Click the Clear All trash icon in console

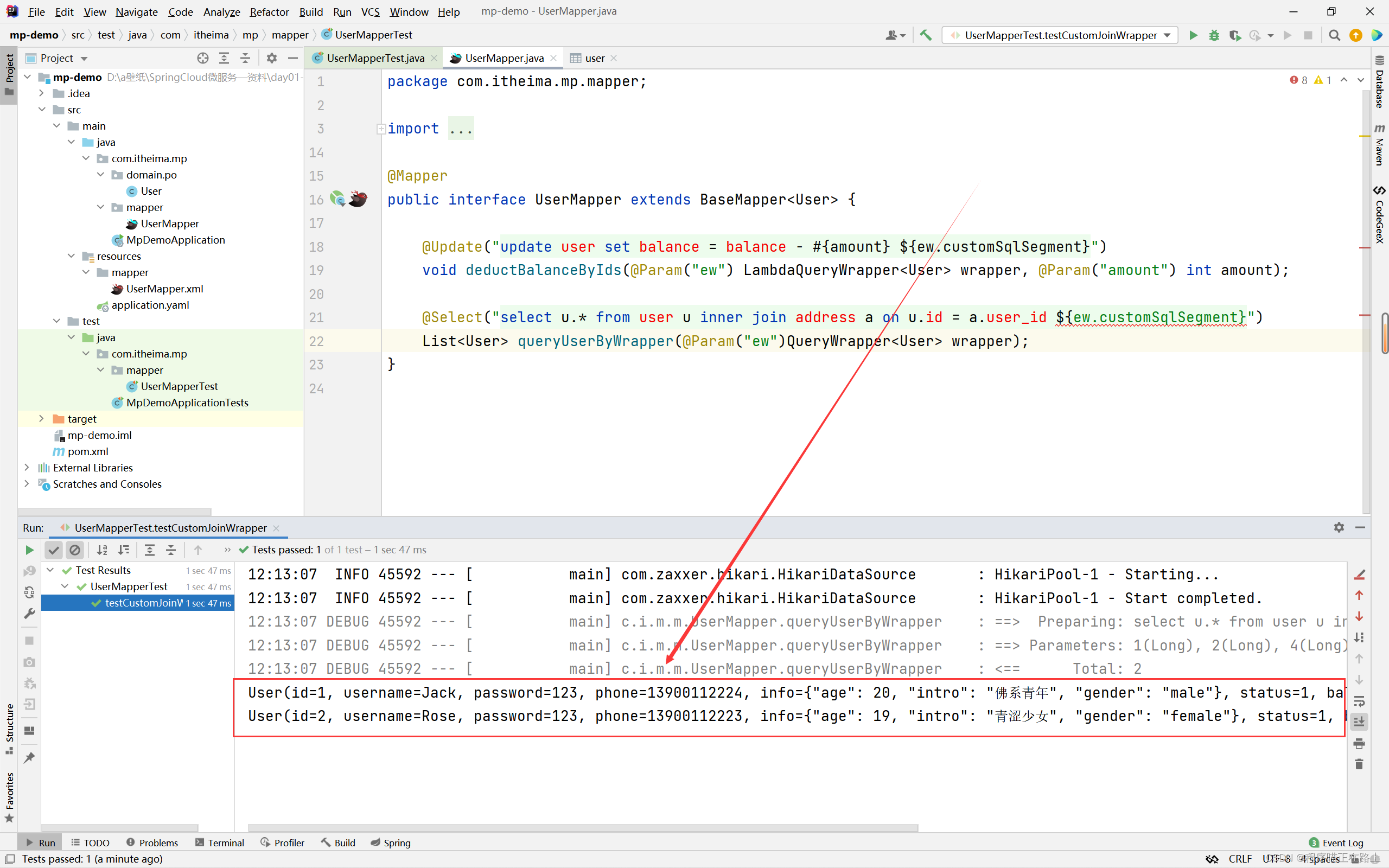(1359, 764)
